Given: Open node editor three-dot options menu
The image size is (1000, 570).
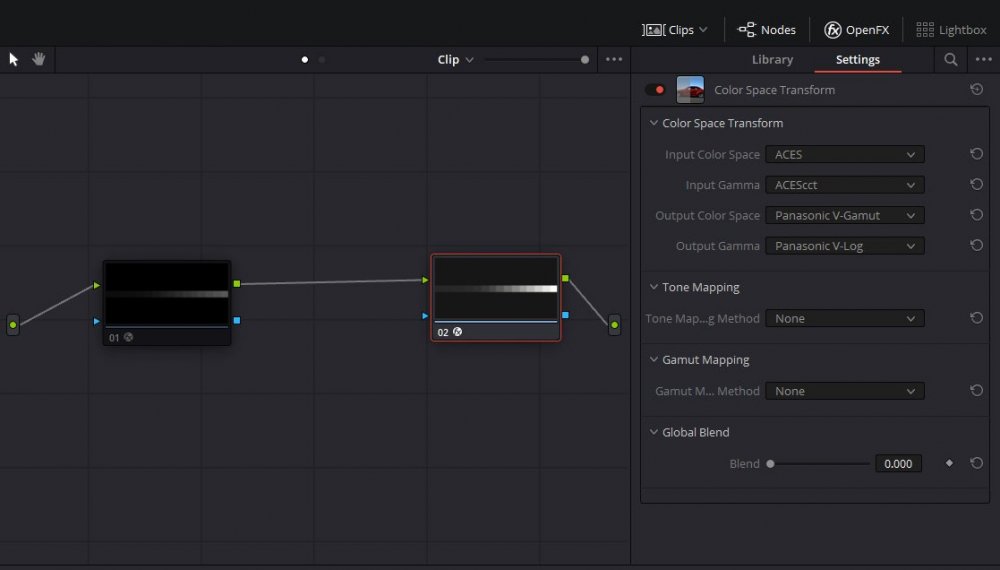Looking at the screenshot, I should tap(614, 60).
